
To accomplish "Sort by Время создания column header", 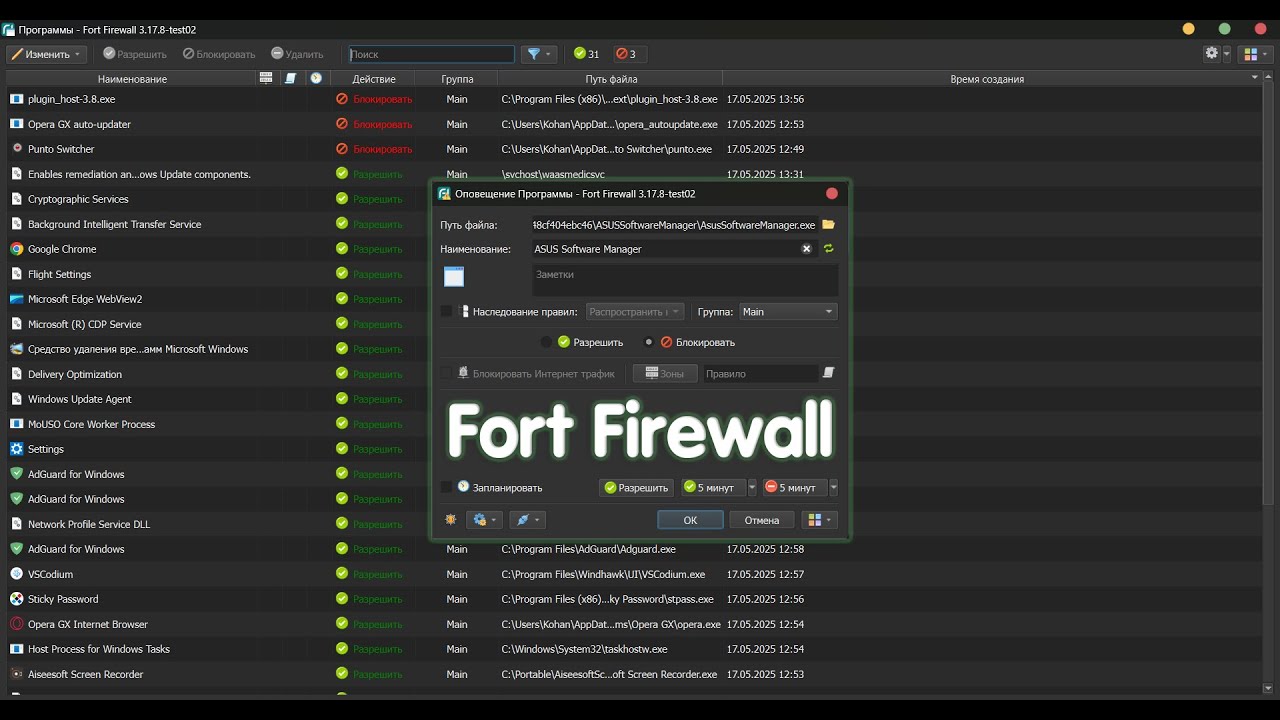I will pyautogui.click(x=987, y=78).
